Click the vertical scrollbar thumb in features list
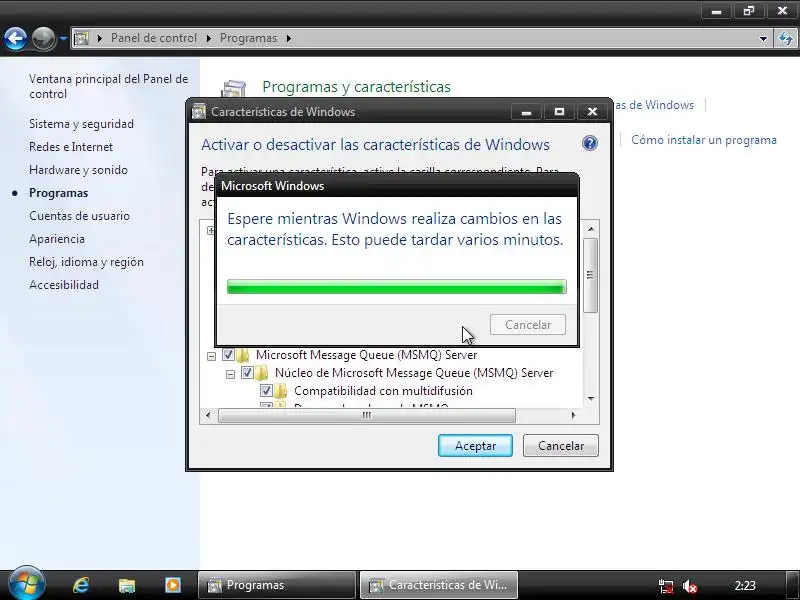This screenshot has height=600, width=800. click(590, 275)
